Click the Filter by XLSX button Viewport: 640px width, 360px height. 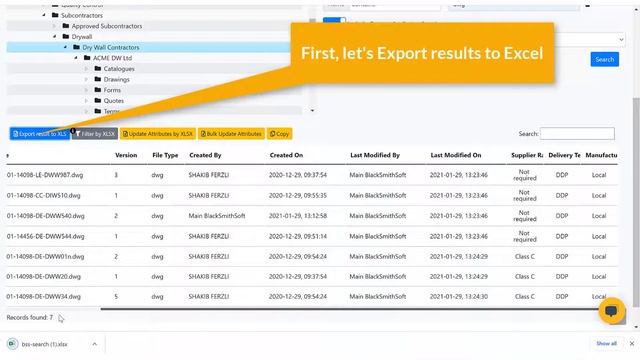pyautogui.click(x=95, y=134)
